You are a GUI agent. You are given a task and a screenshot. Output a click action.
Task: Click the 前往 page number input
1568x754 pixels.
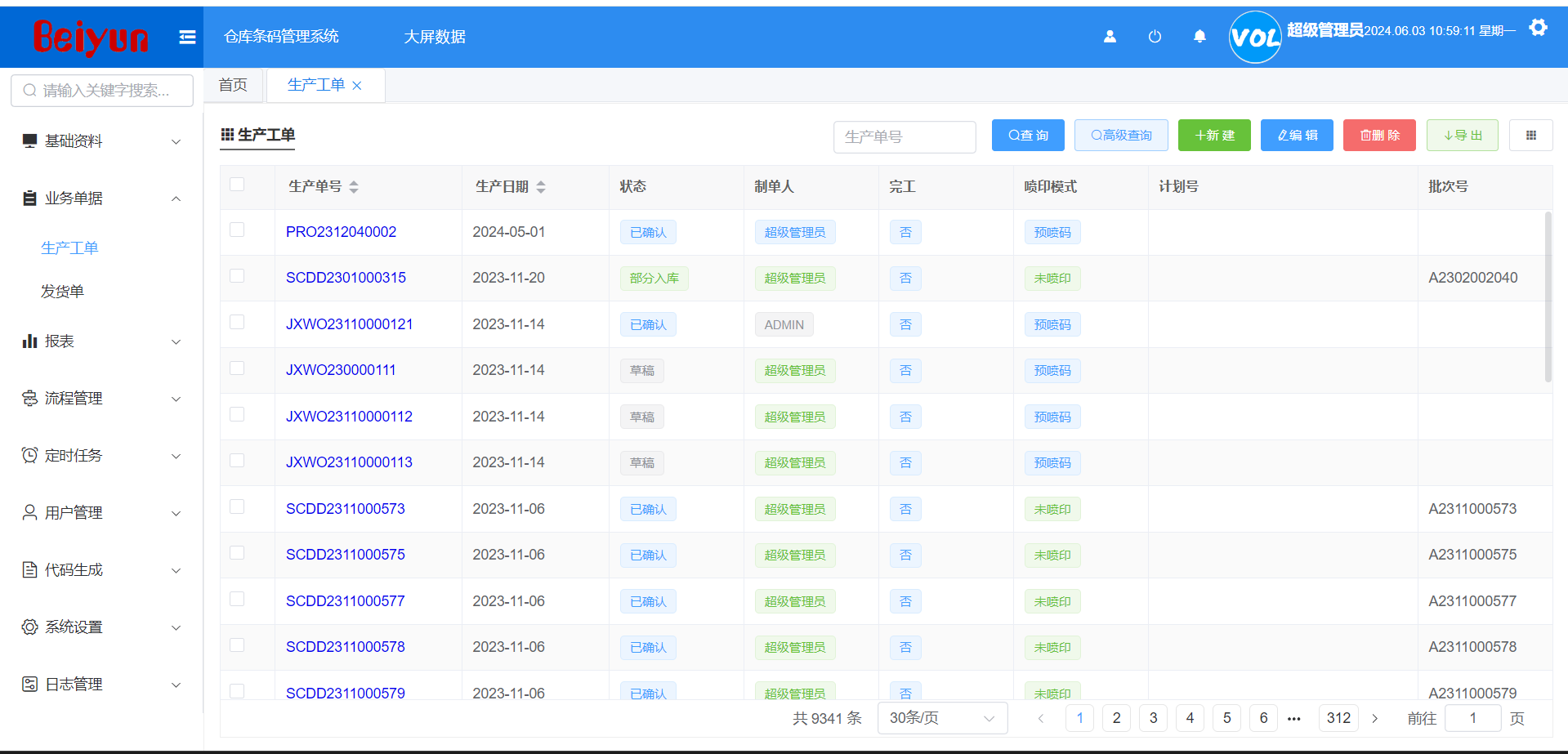1473,719
